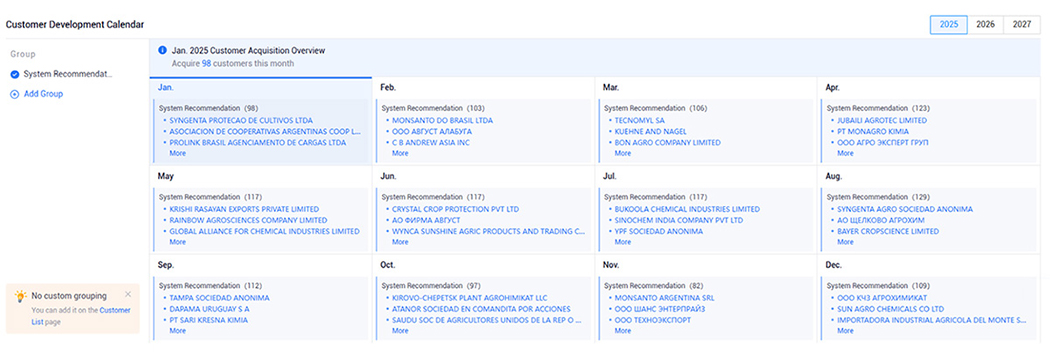
Task: Click the Group sidebar heading
Action: tap(23, 54)
